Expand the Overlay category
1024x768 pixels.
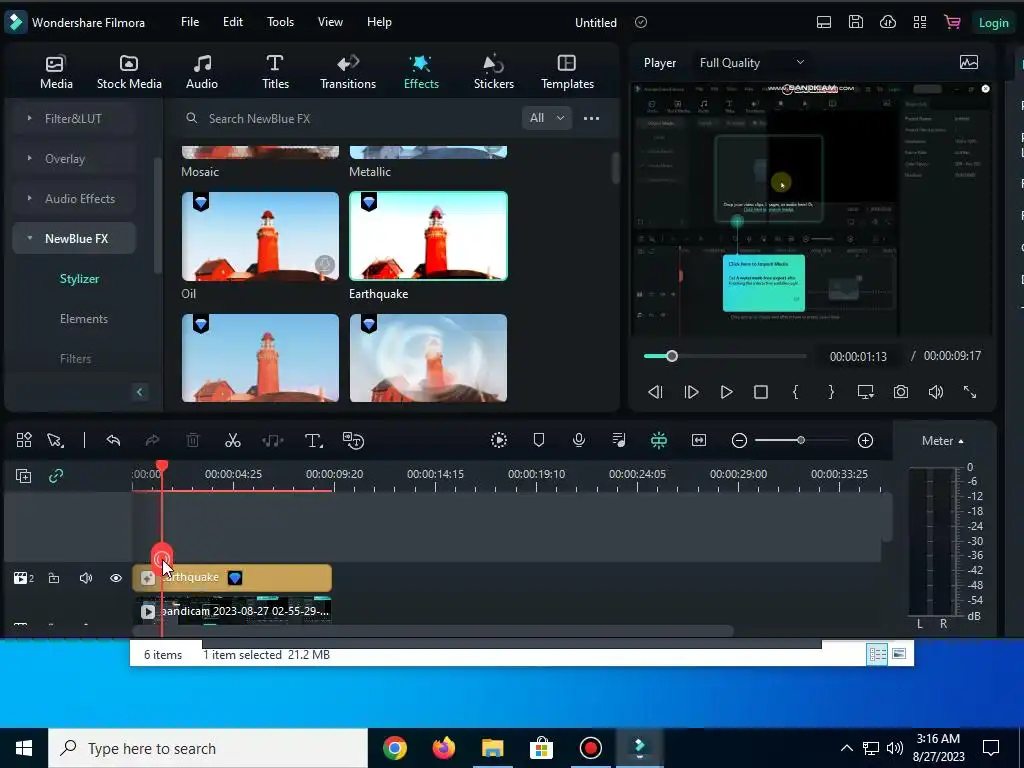point(73,159)
